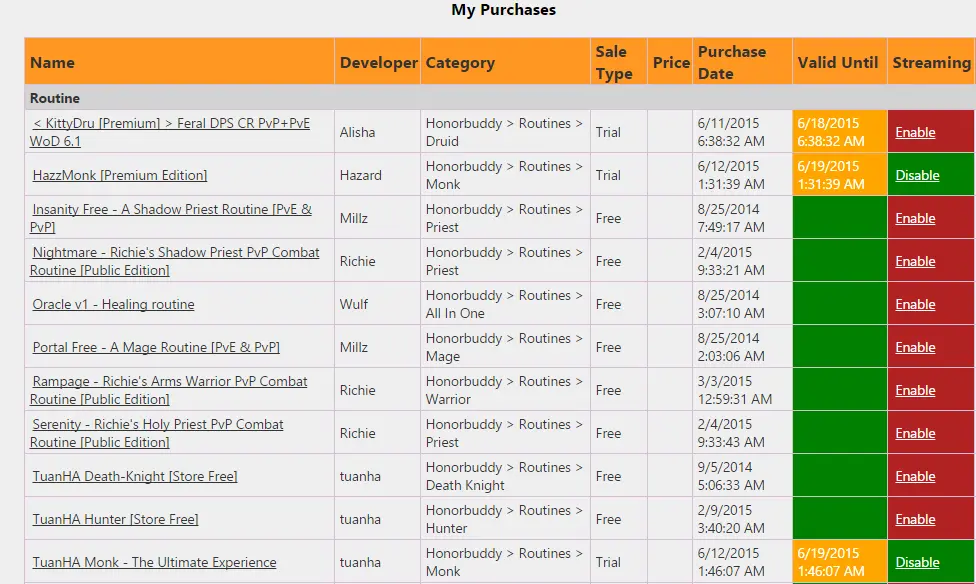Disable streaming for TuanHA Monk
Image resolution: width=976 pixels, height=584 pixels.
(x=917, y=562)
